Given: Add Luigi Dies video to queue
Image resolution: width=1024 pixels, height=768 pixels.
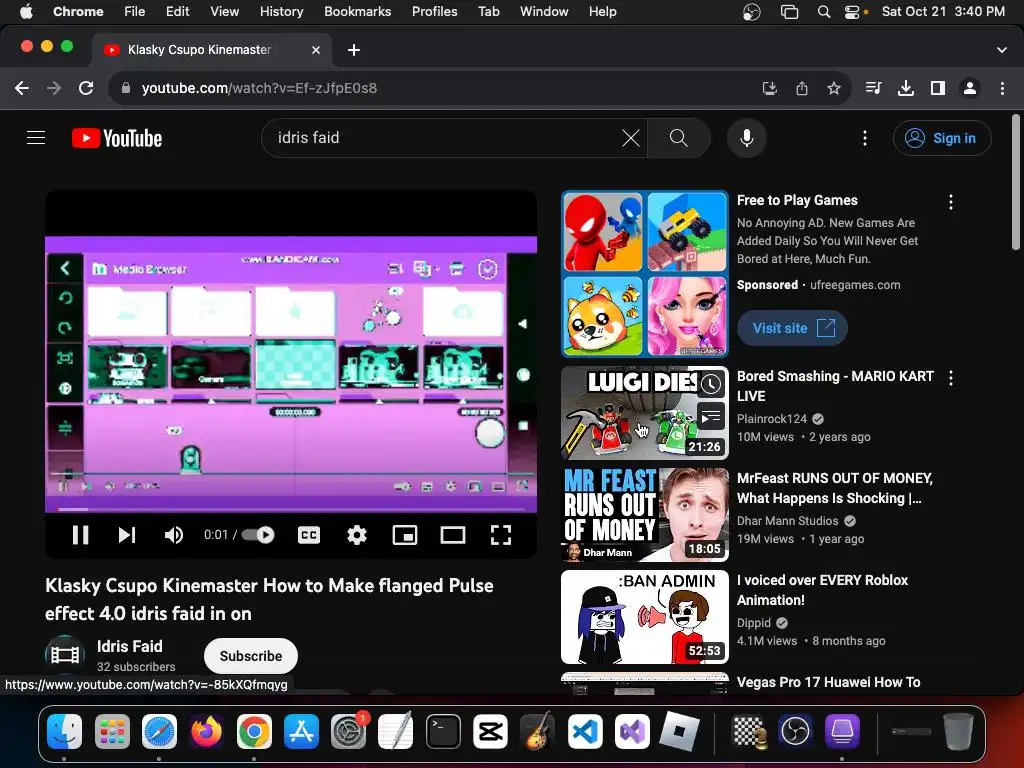Looking at the screenshot, I should (711, 416).
